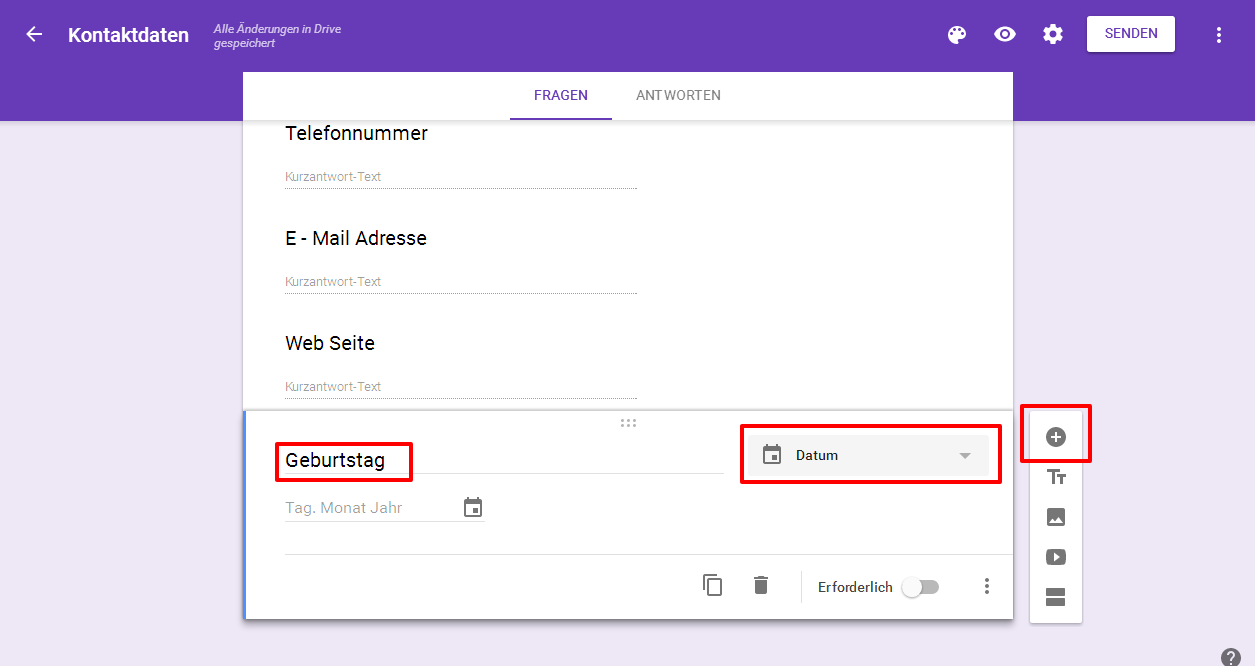1255x666 pixels.
Task: Open help with the question mark button
Action: point(1230,657)
